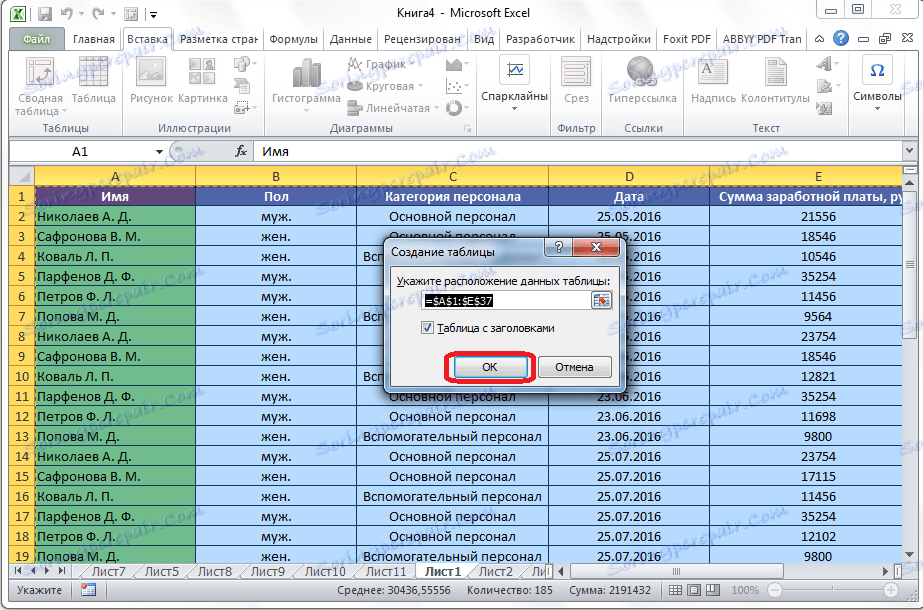
Task: Click the Картинка clip art icon
Action: pyautogui.click(x=202, y=72)
